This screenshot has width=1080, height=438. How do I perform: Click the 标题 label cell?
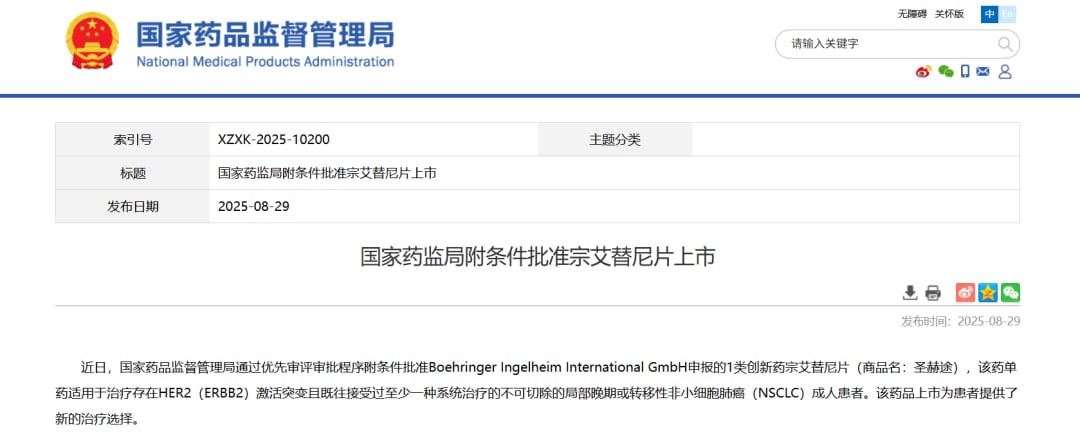pos(132,174)
